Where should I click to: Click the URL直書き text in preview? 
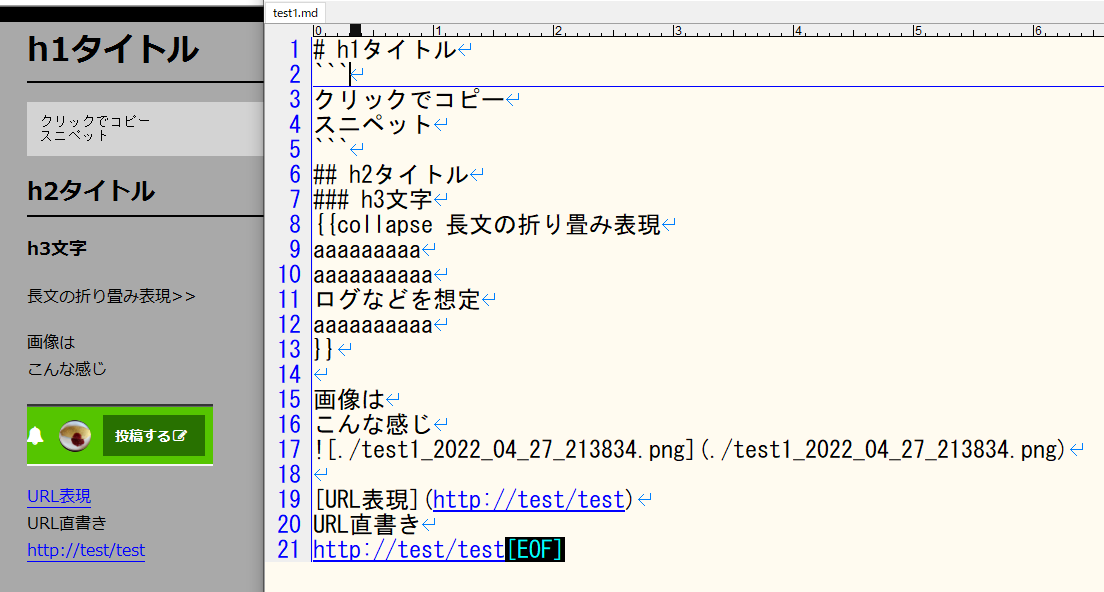point(67,523)
